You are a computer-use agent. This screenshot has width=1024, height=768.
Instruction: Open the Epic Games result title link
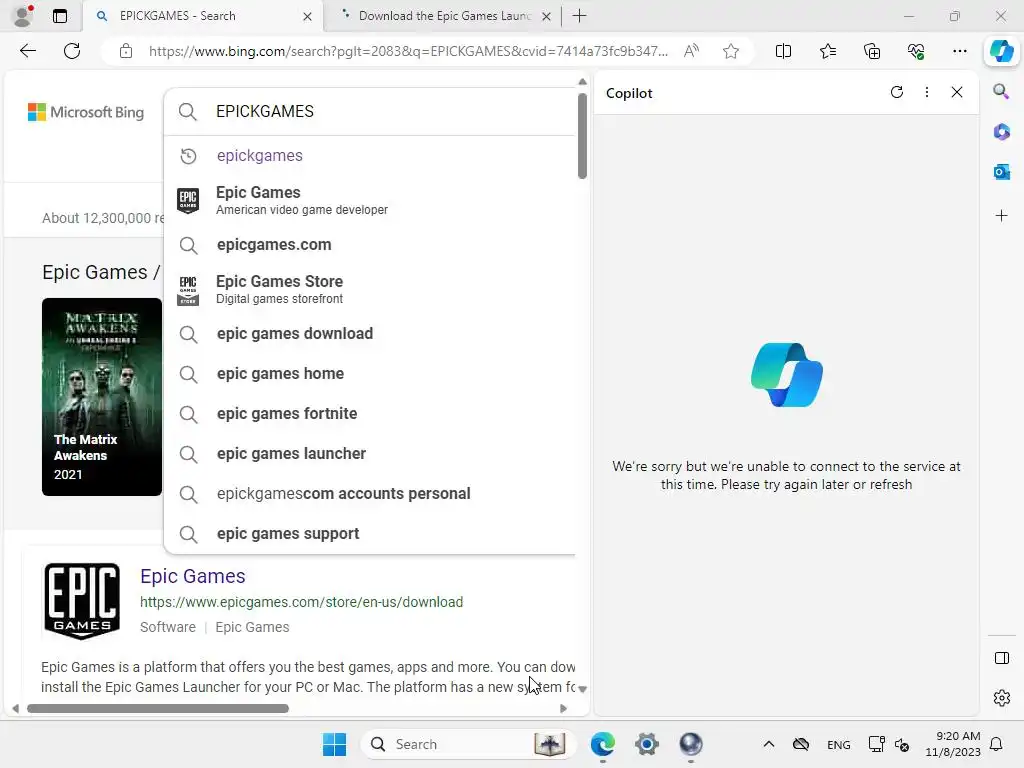point(193,576)
